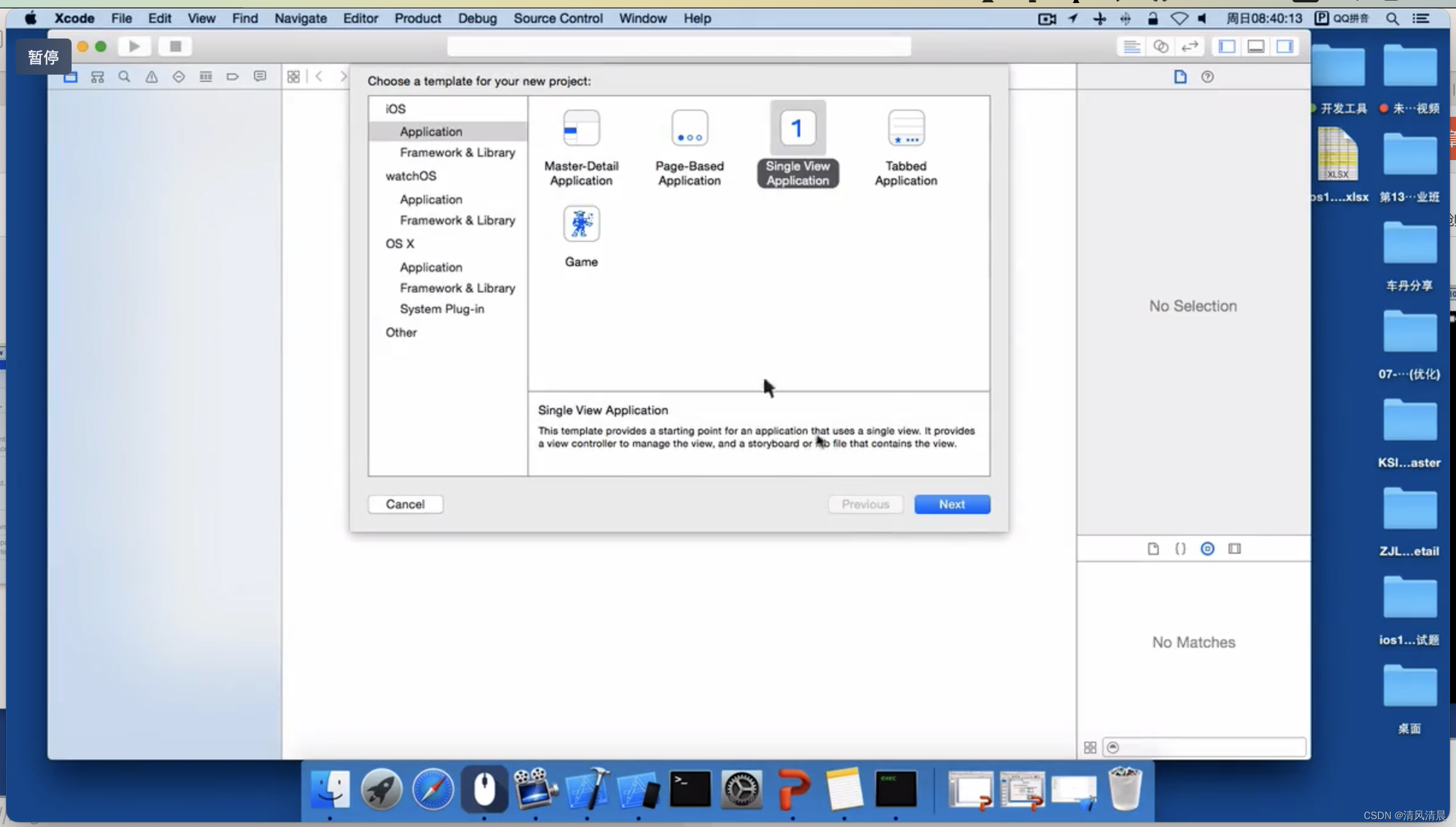The width and height of the screenshot is (1456, 827).
Task: Choose the Single View Application template
Action: pyautogui.click(x=798, y=145)
